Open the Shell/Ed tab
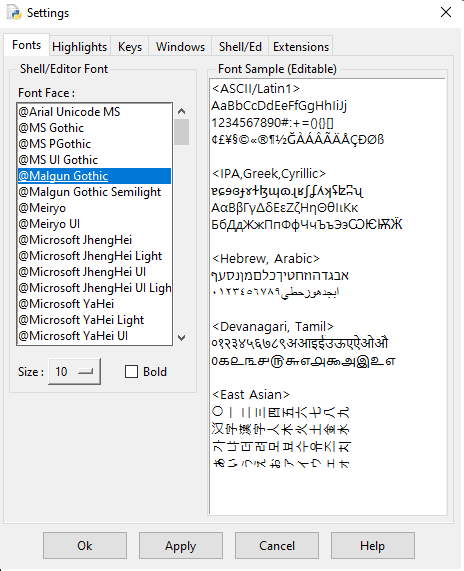This screenshot has height=571, width=464. coord(240,47)
